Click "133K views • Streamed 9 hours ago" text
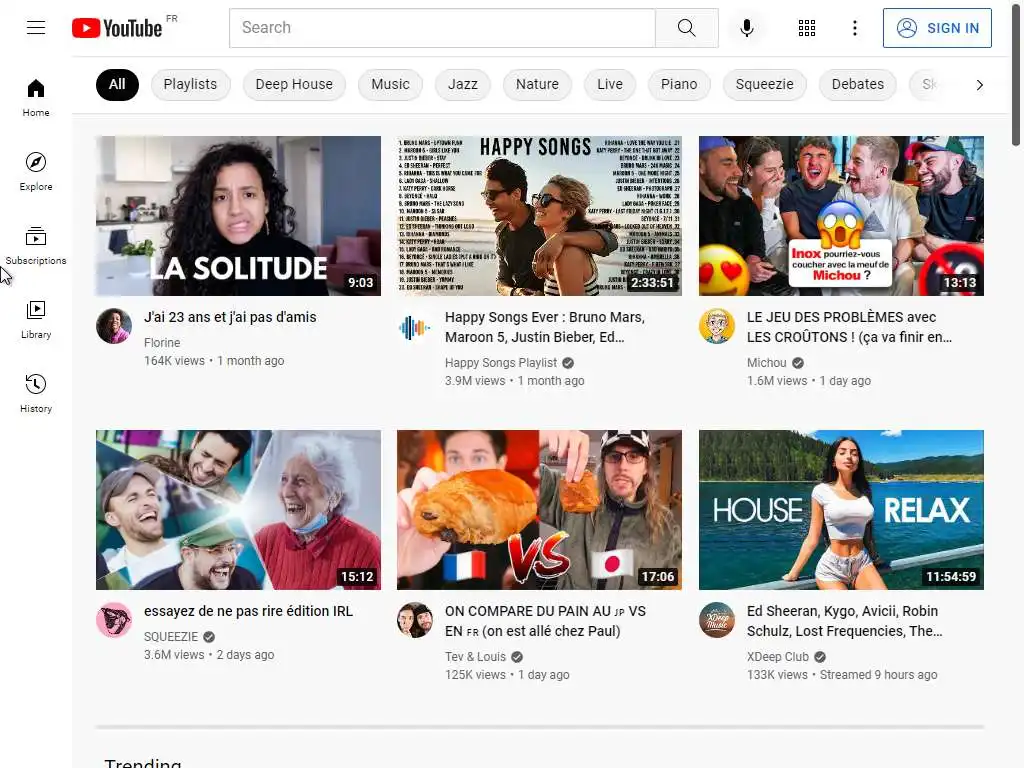Screen dimensions: 1024x768 coord(842,675)
